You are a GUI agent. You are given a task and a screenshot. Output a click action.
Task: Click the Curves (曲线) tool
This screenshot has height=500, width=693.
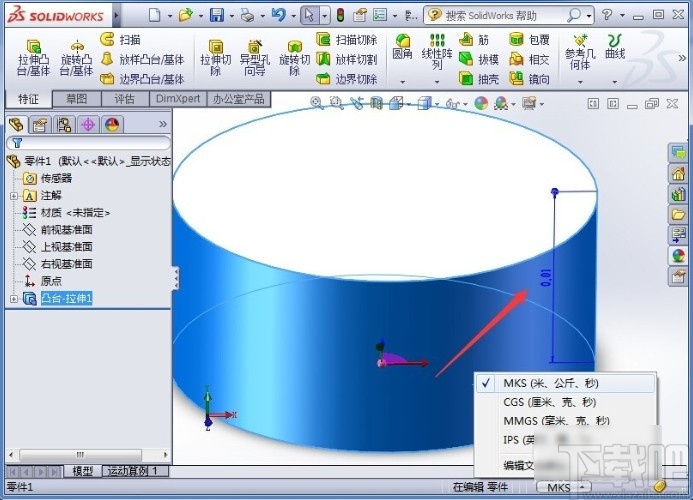pyautogui.click(x=615, y=47)
